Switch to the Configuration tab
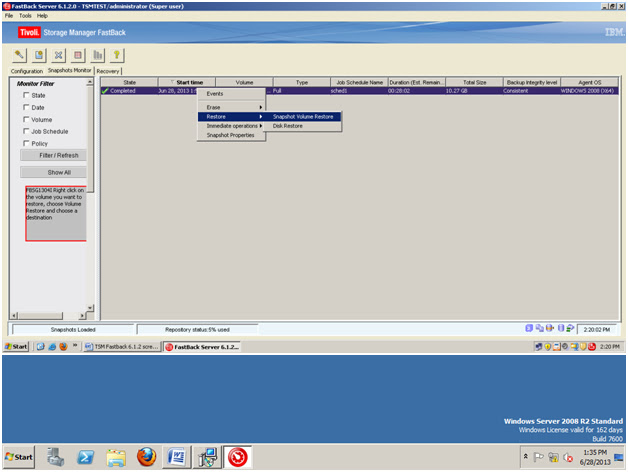The image size is (628, 472). (27, 71)
